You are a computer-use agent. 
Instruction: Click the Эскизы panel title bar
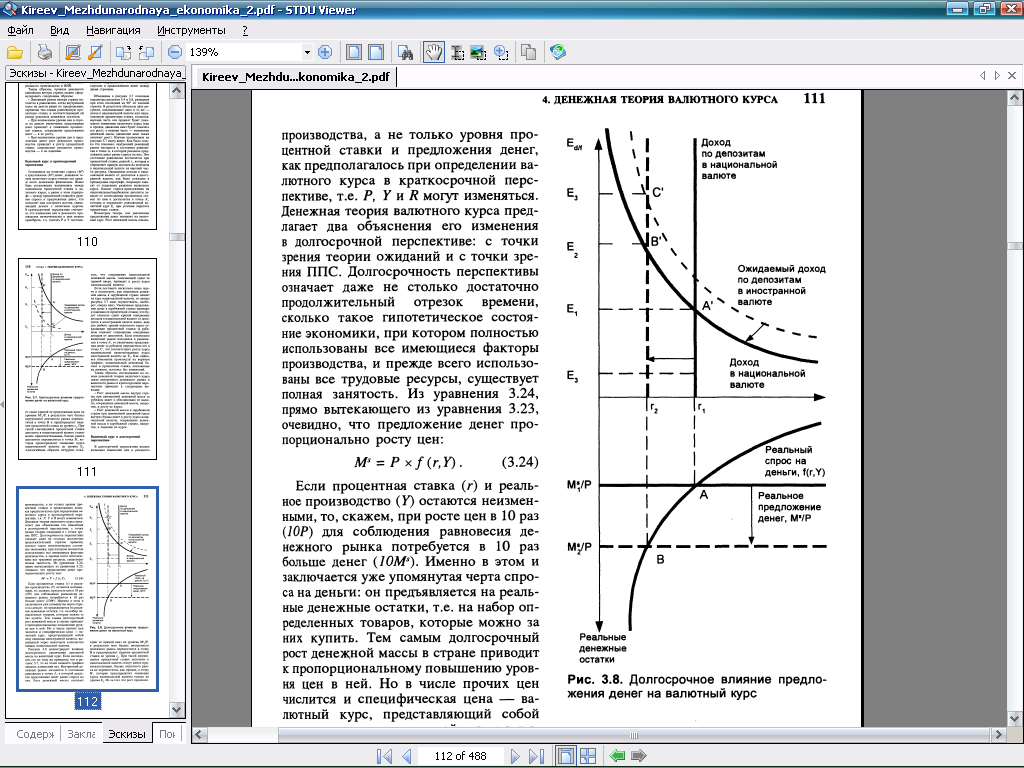96,73
